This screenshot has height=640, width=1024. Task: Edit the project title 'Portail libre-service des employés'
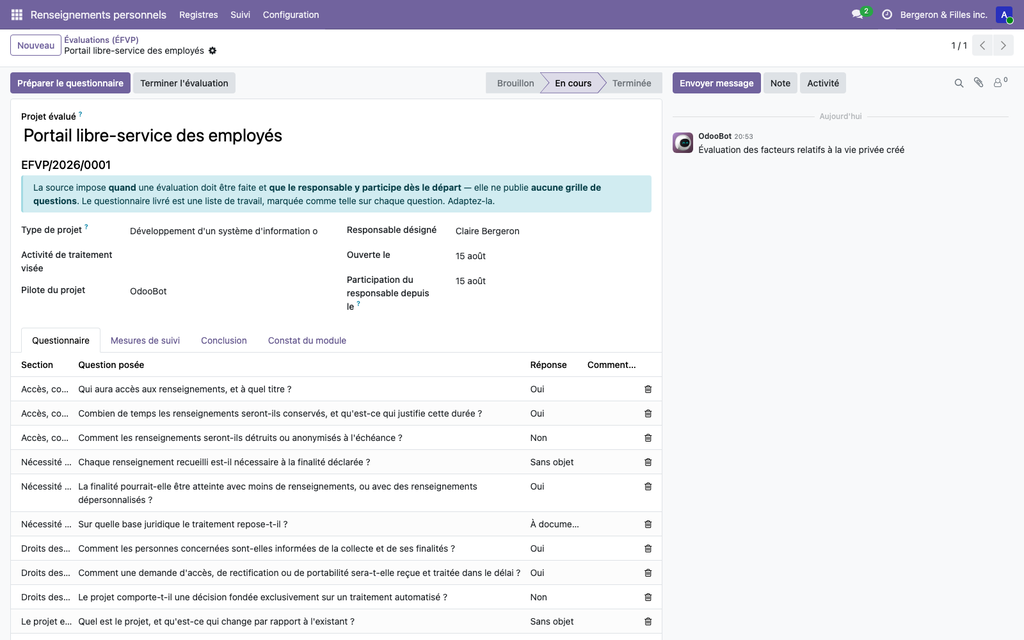(x=336, y=136)
